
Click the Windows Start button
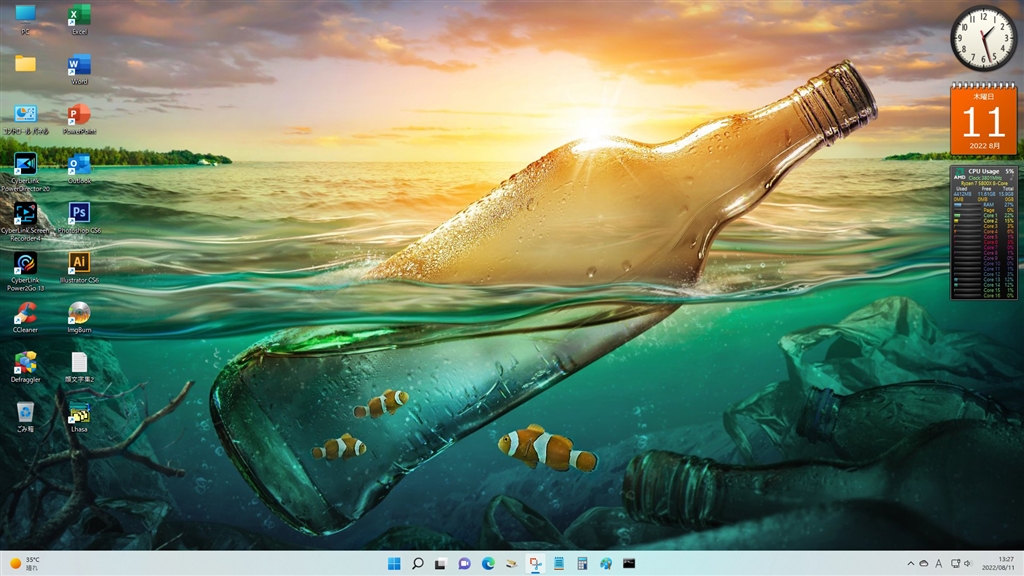pos(394,564)
